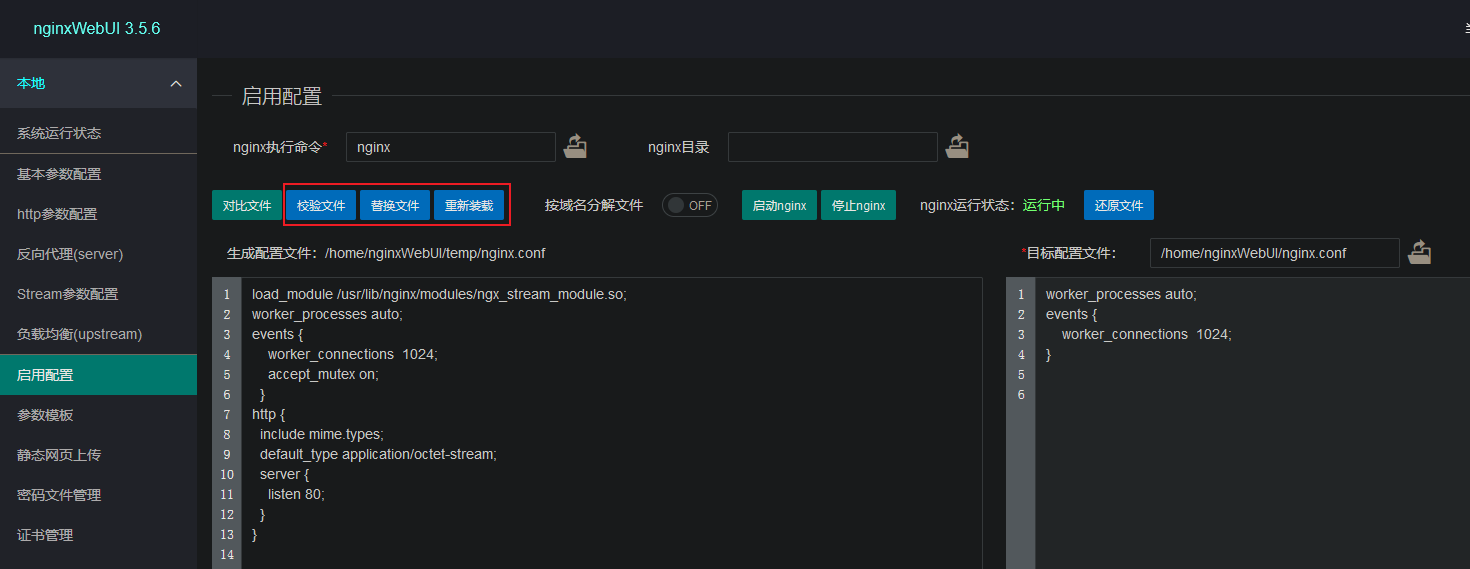Collapse the 本地 sidebar section
The width and height of the screenshot is (1470, 569).
176,84
